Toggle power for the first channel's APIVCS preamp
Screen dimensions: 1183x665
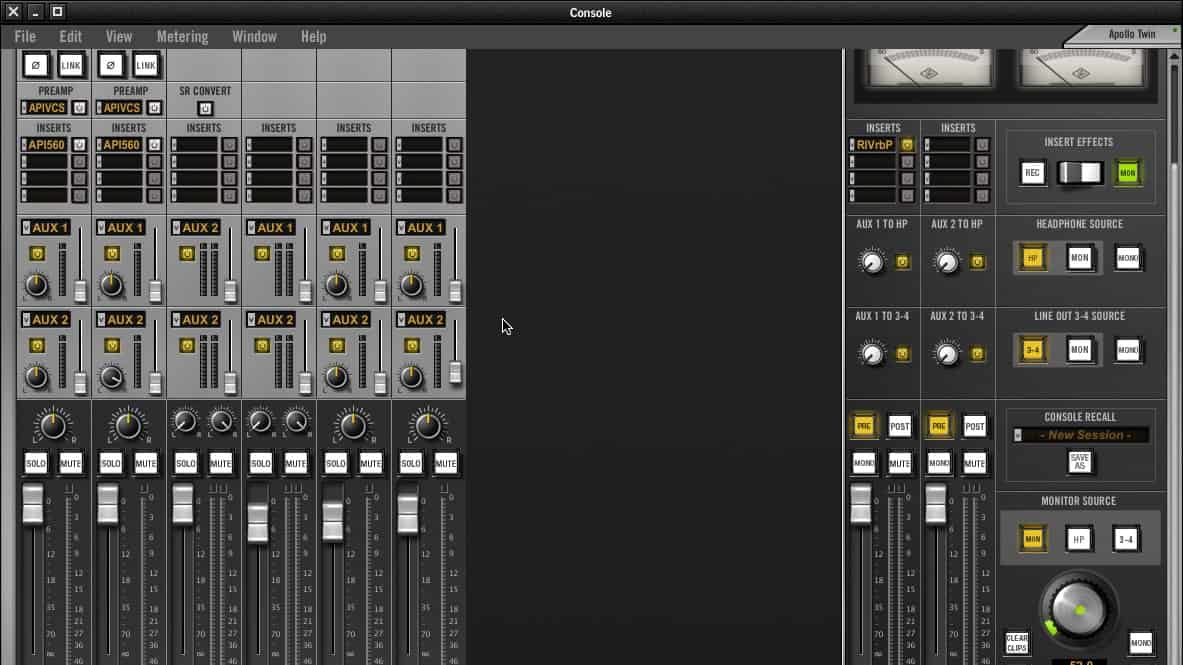[x=80, y=108]
